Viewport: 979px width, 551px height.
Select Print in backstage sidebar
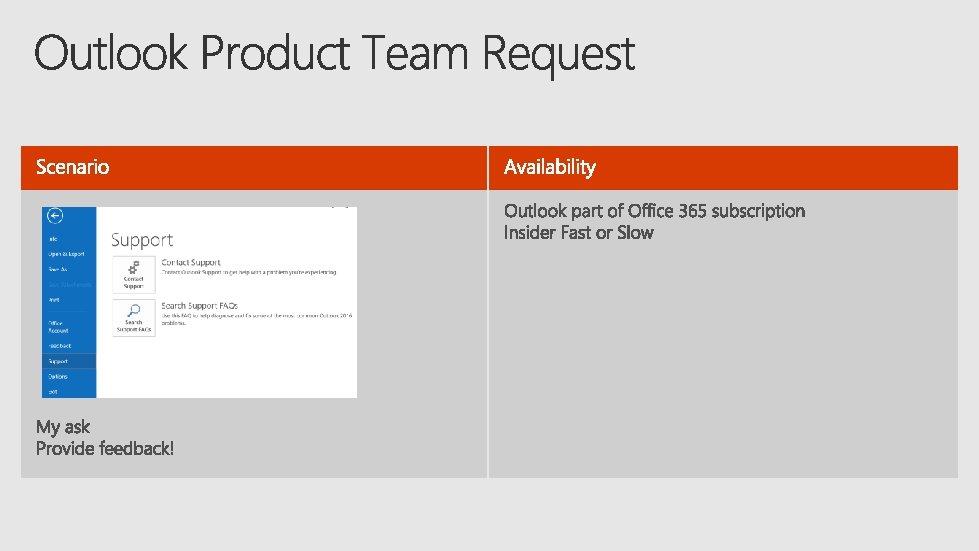(x=54, y=300)
